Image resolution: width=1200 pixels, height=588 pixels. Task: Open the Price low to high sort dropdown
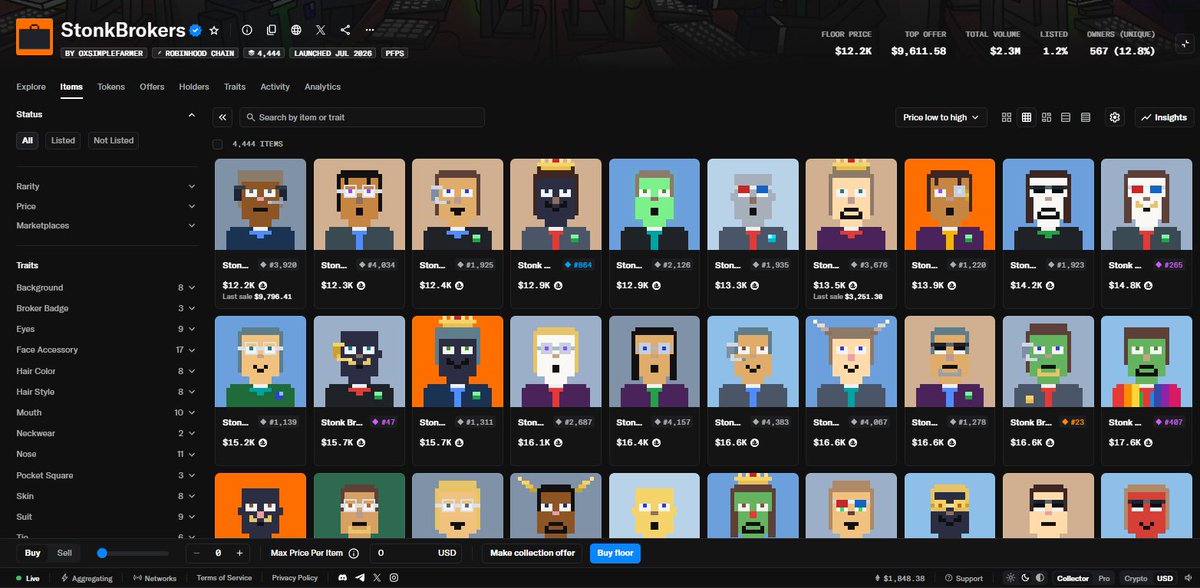pos(941,117)
